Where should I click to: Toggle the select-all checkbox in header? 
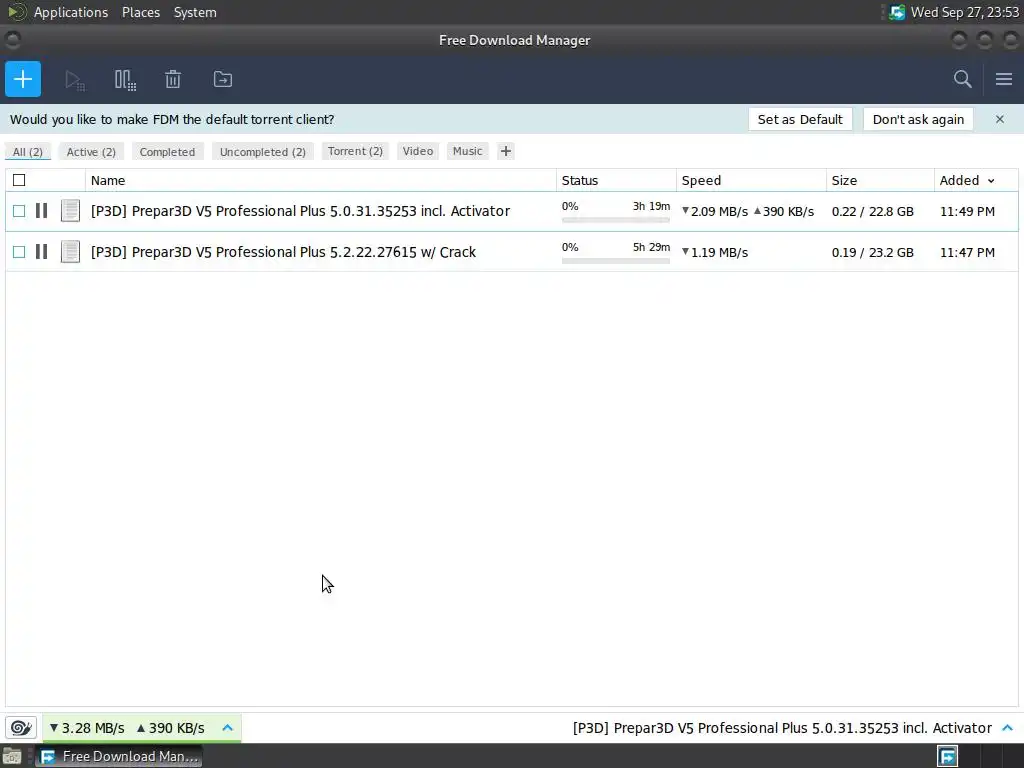pos(19,180)
